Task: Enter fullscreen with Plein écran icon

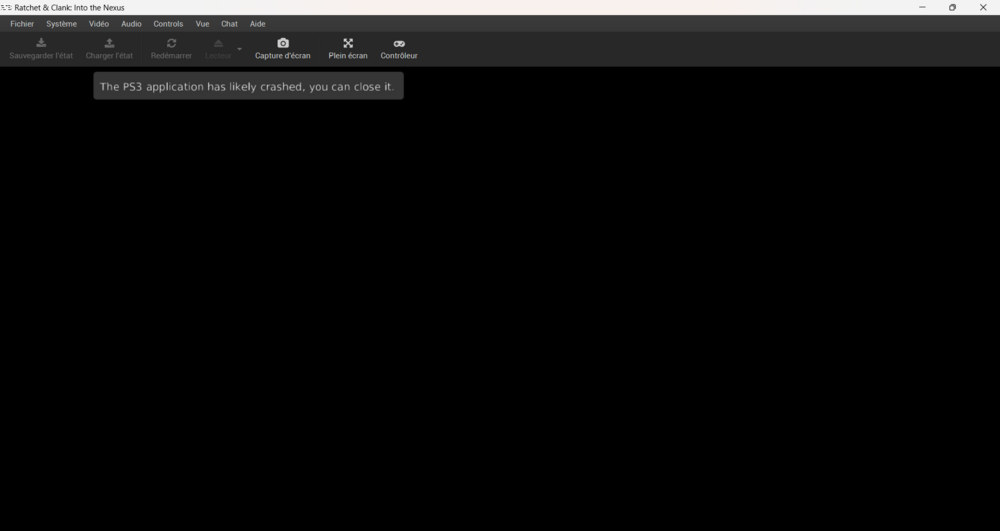Action: tap(348, 43)
